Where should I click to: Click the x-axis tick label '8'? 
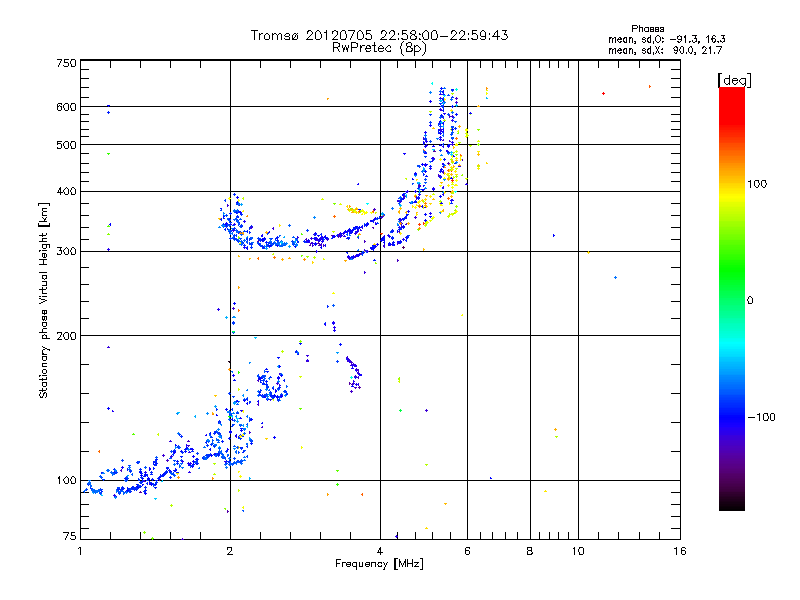(x=530, y=551)
